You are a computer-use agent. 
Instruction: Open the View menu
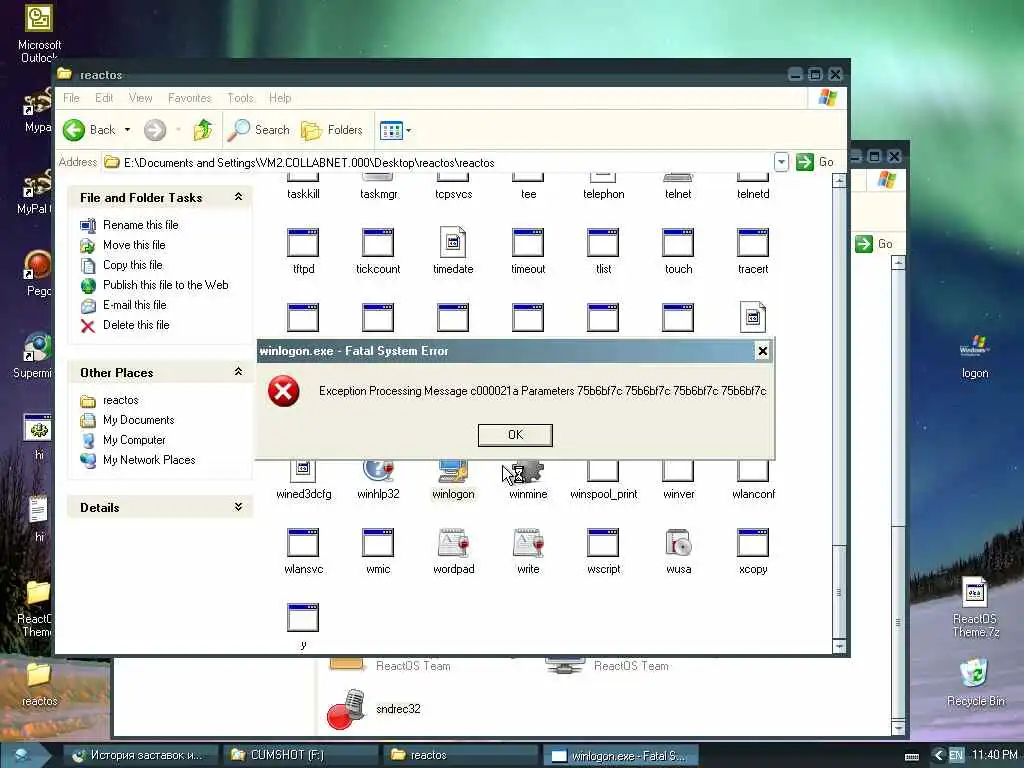[140, 98]
